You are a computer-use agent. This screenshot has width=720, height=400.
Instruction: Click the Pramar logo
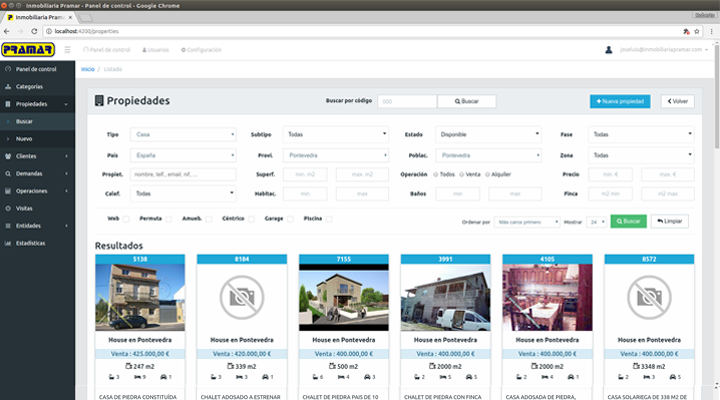tap(28, 49)
